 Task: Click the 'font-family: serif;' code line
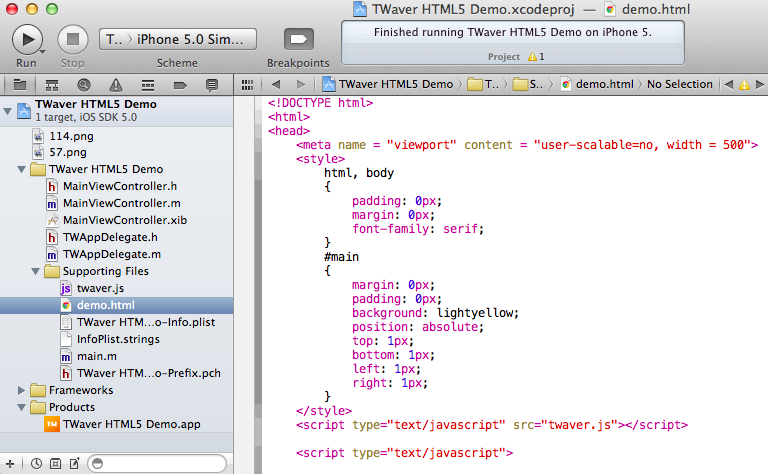417,229
